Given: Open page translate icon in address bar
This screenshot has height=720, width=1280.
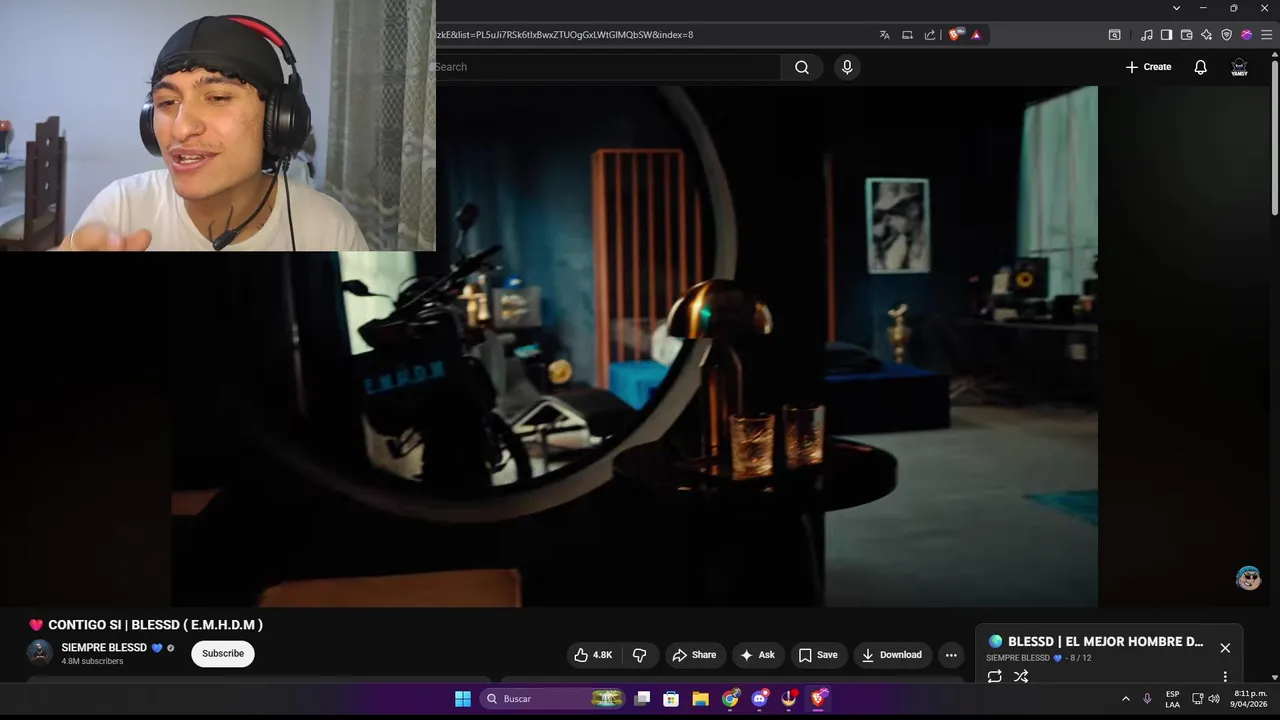Looking at the screenshot, I should pyautogui.click(x=884, y=34).
